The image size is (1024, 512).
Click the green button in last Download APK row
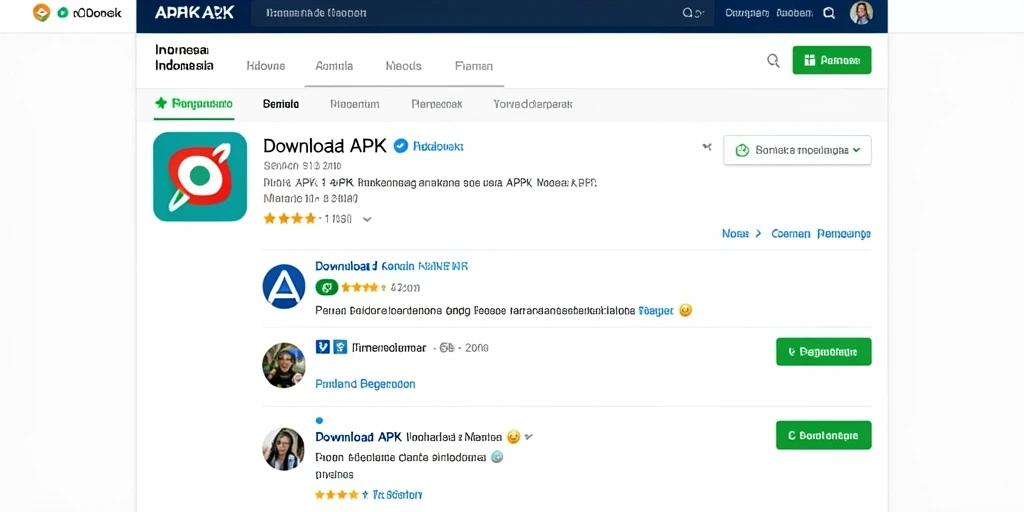click(x=824, y=435)
